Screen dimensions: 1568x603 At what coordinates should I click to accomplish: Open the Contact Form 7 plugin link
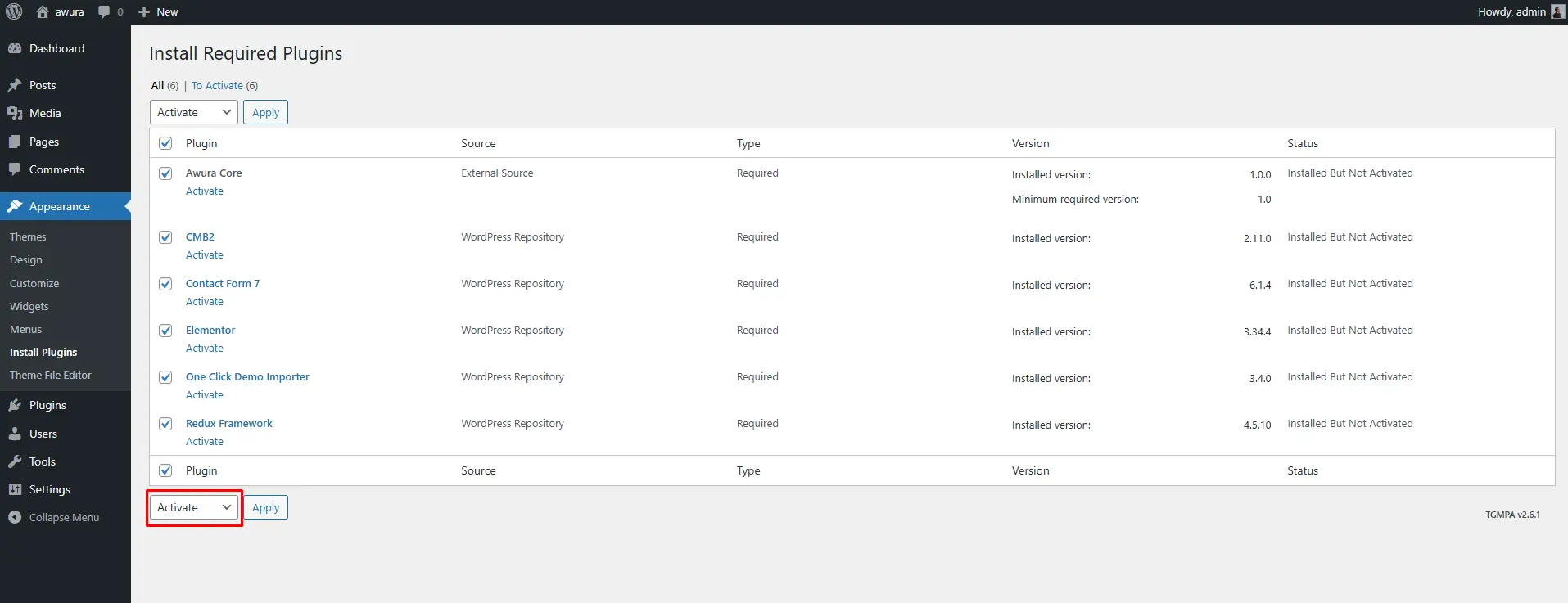[x=223, y=283]
